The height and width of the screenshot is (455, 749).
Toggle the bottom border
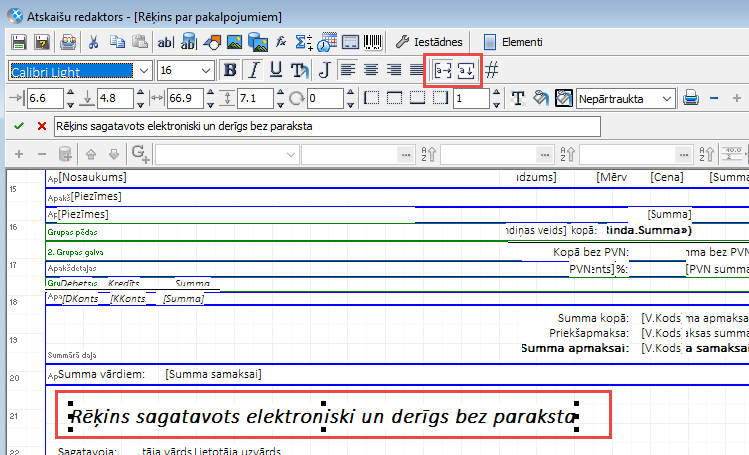pyautogui.click(x=417, y=98)
